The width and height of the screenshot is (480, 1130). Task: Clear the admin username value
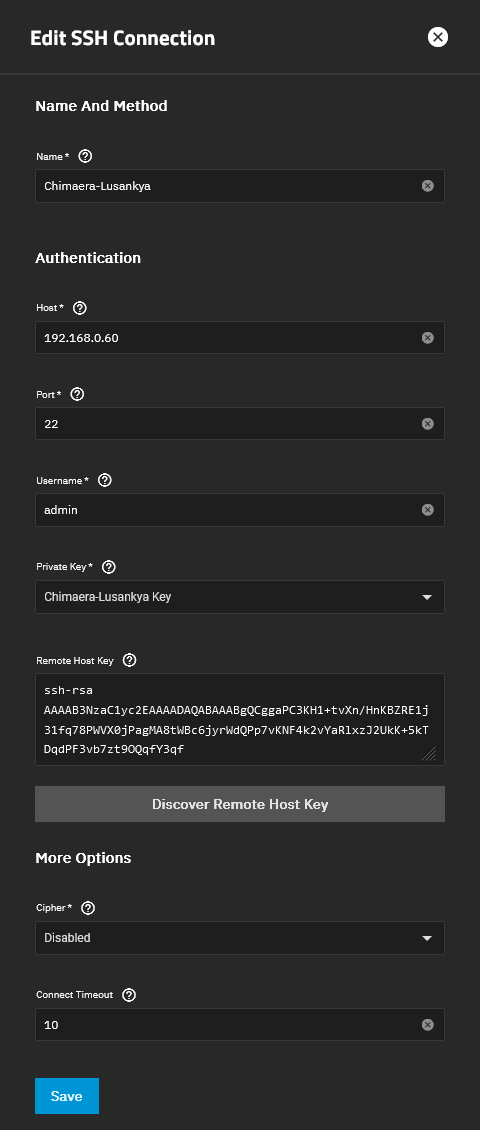pyautogui.click(x=427, y=510)
